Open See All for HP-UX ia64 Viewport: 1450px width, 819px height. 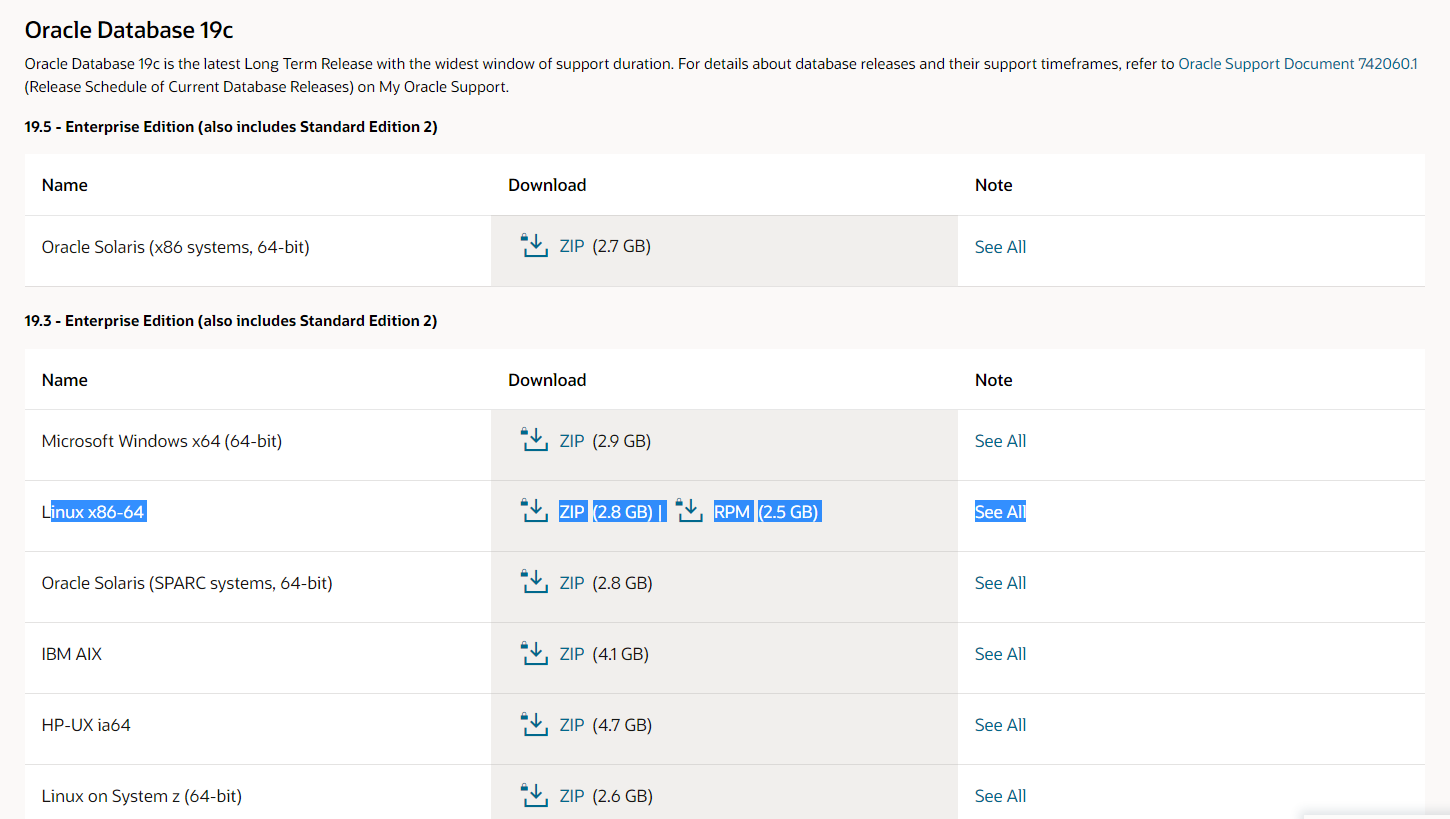(1000, 724)
